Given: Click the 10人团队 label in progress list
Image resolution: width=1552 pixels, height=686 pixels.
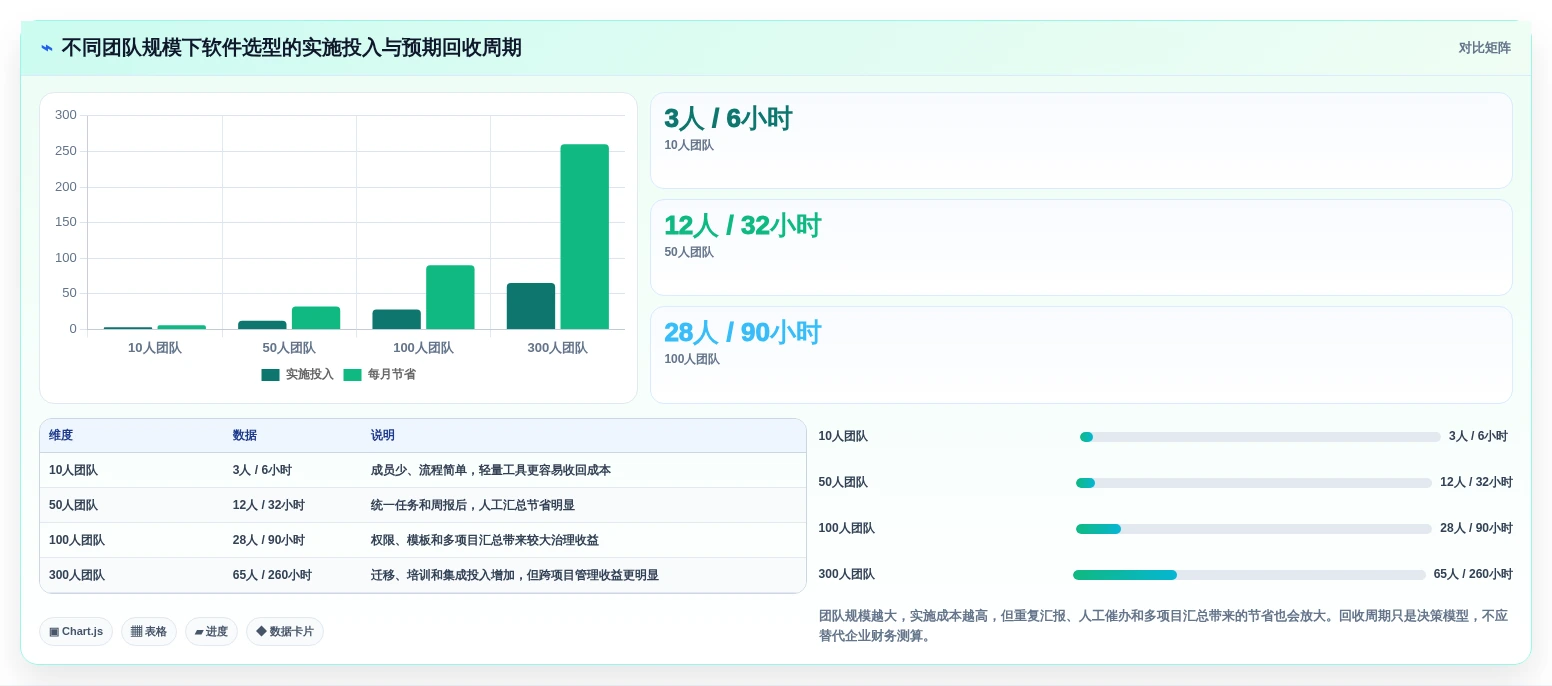Looking at the screenshot, I should click(x=843, y=436).
